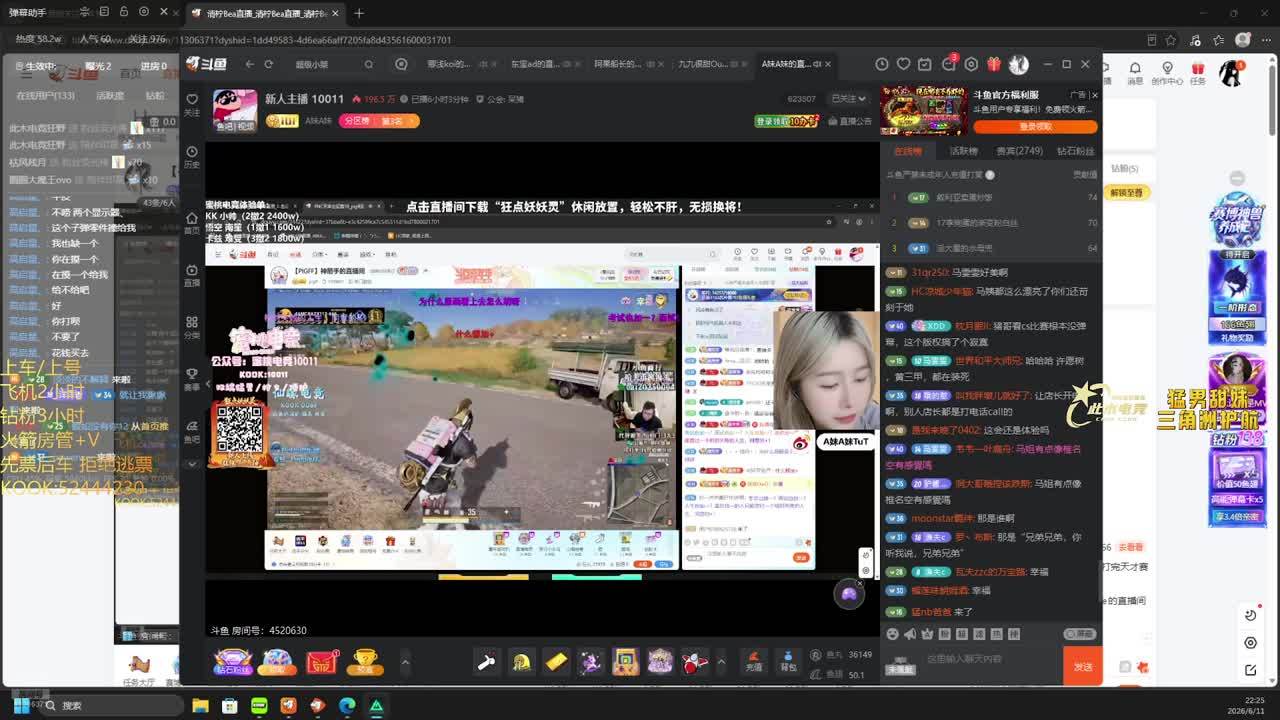This screenshot has width=1280, height=720.
Task: Send the red rocket gift
Action: pyautogui.click(x=695, y=662)
